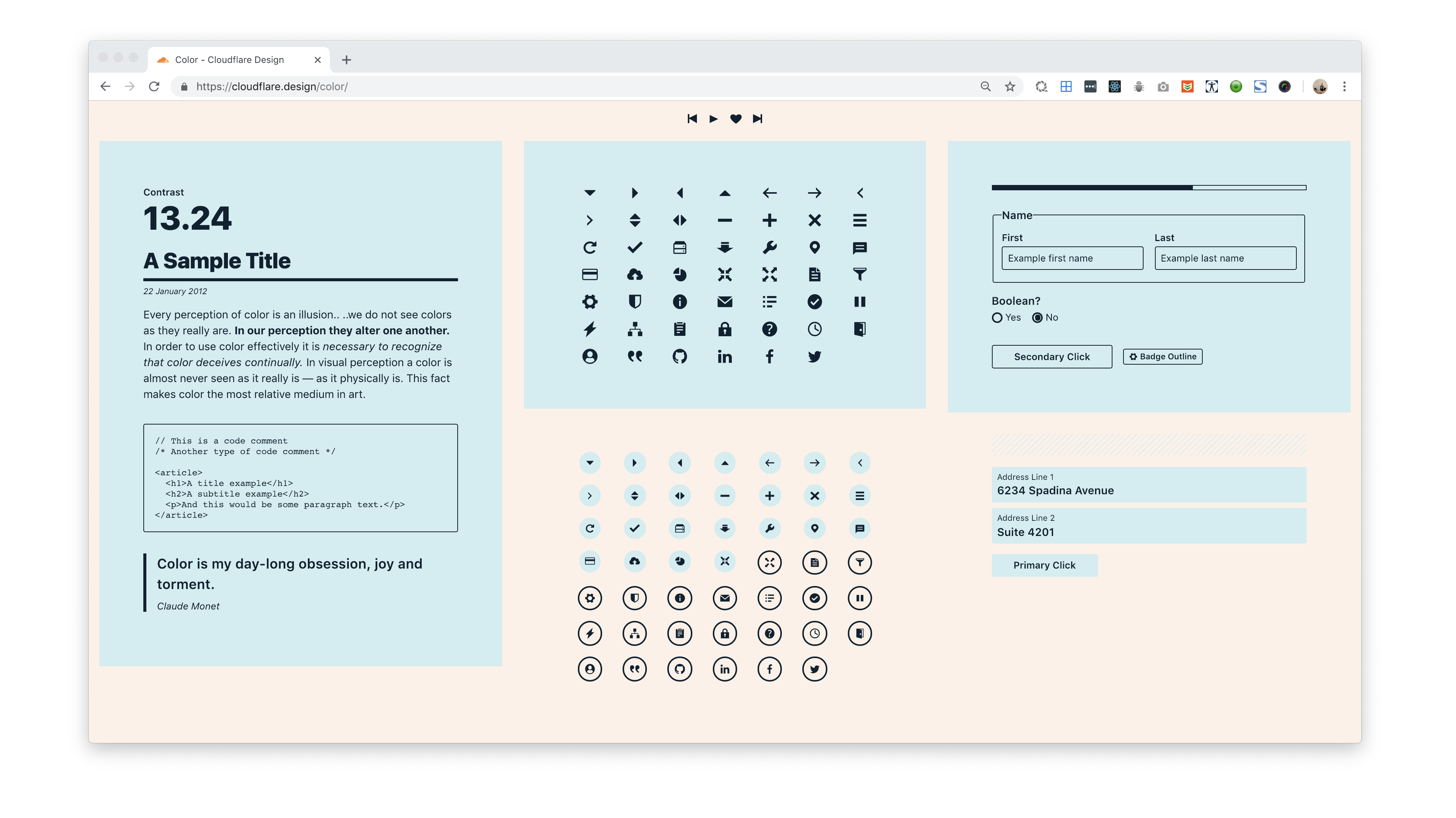Screen dimensions: 1456x818
Task: Click the Badge Outline badge
Action: (x=1163, y=357)
